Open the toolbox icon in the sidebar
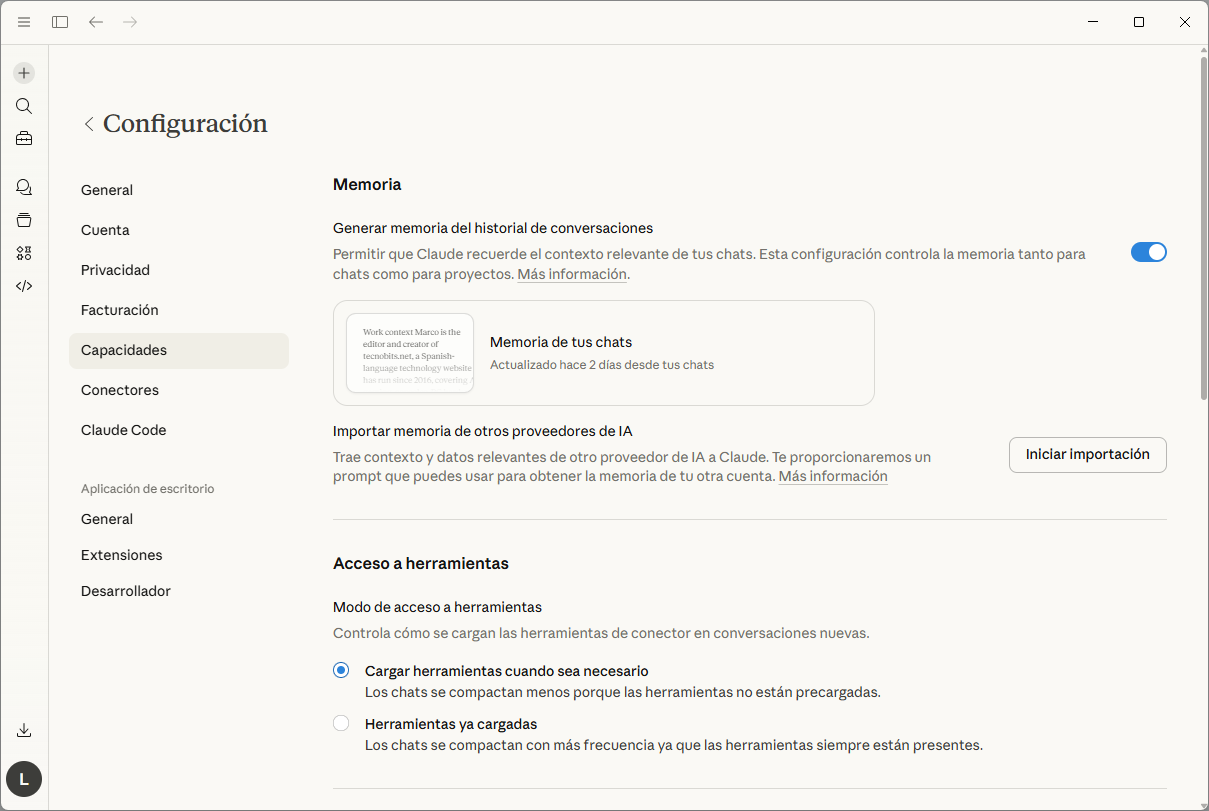1209x811 pixels. point(24,139)
